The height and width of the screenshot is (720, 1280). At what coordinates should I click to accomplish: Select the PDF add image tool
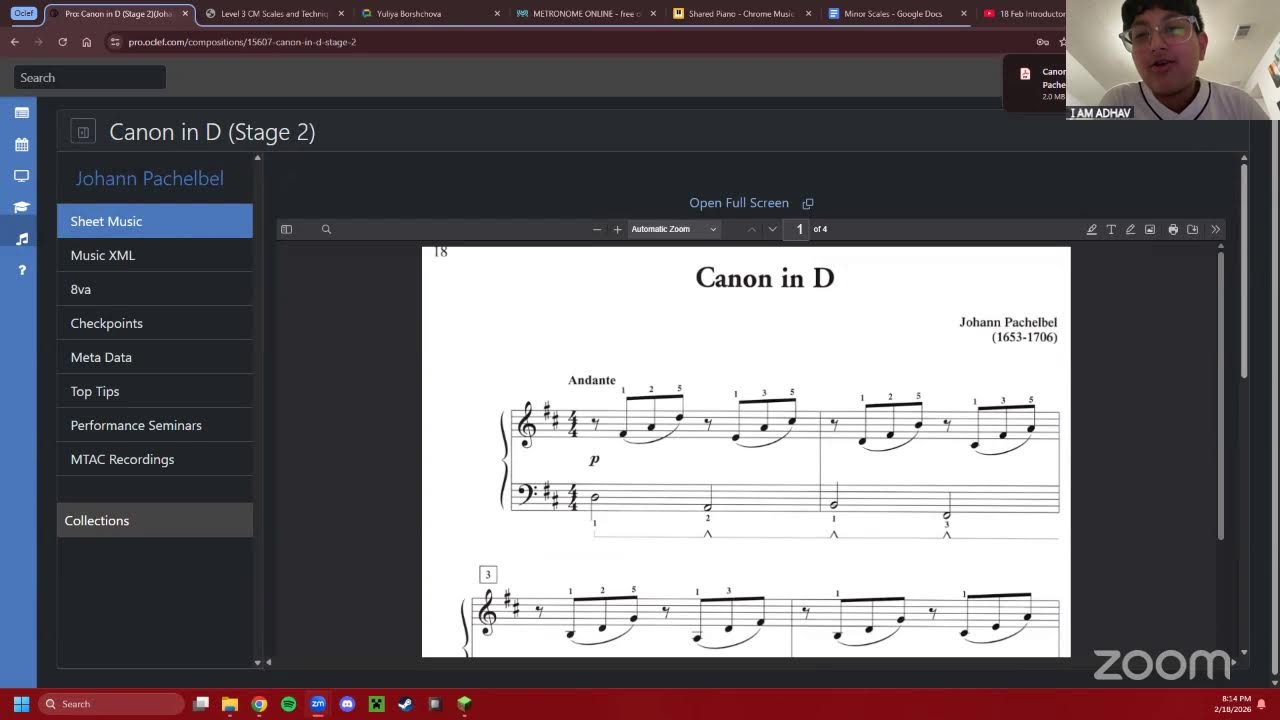click(x=1150, y=229)
